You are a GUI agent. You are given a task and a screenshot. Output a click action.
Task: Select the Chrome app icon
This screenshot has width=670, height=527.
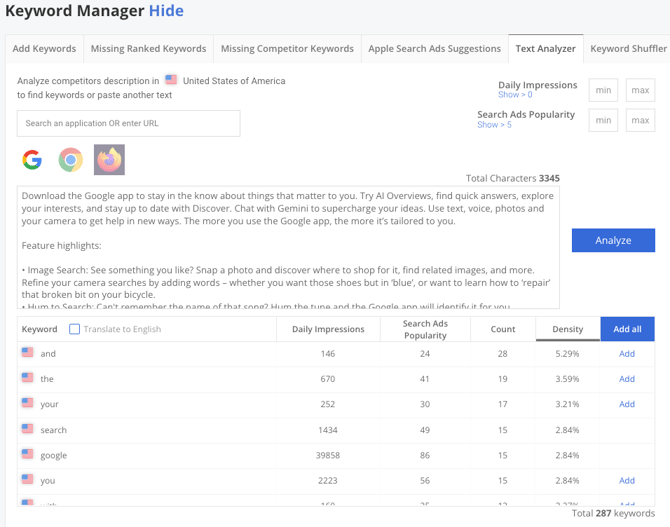(70, 160)
